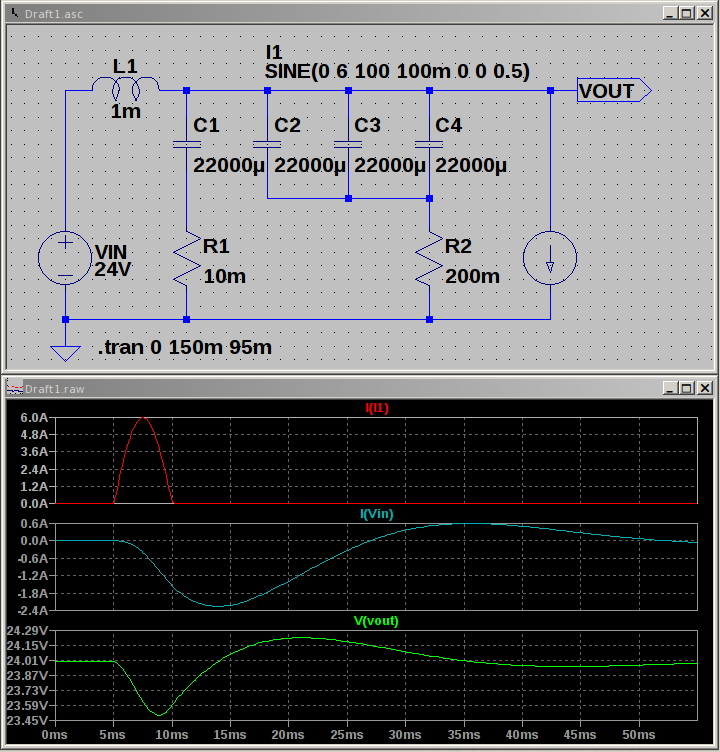Viewport: 720px width, 752px height.
Task: Click the I(Vin) trace label
Action: click(377, 514)
